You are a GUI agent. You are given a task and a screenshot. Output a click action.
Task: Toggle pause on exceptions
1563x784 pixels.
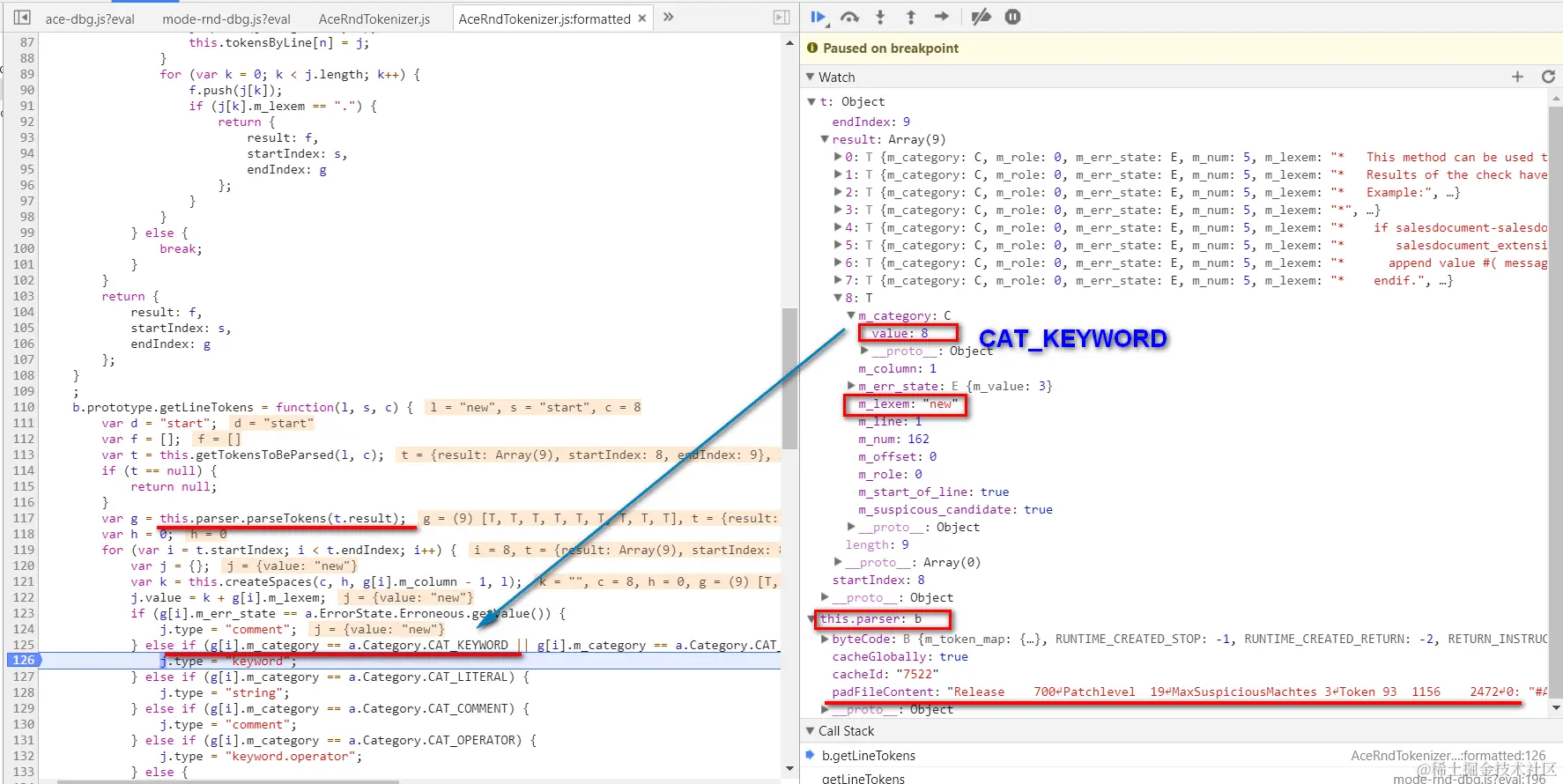click(1013, 17)
